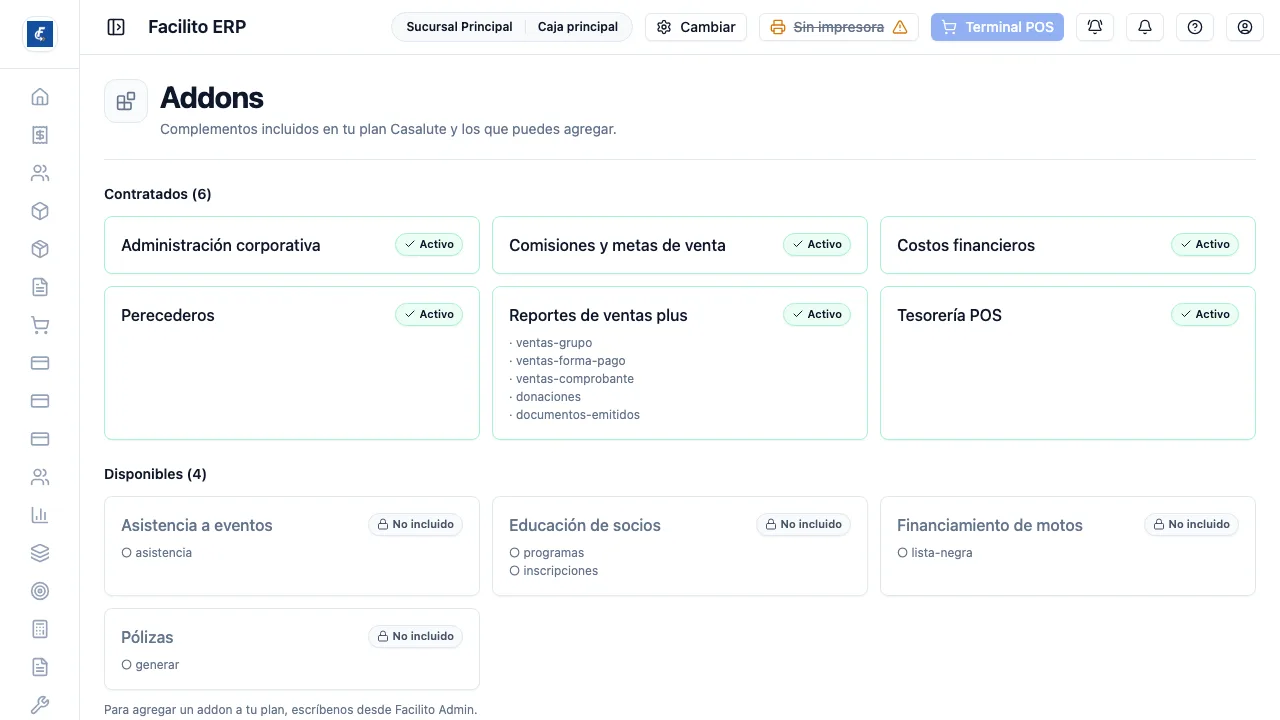Click the Asistencia a eventos addon title
The height and width of the screenshot is (720, 1280).
point(197,525)
